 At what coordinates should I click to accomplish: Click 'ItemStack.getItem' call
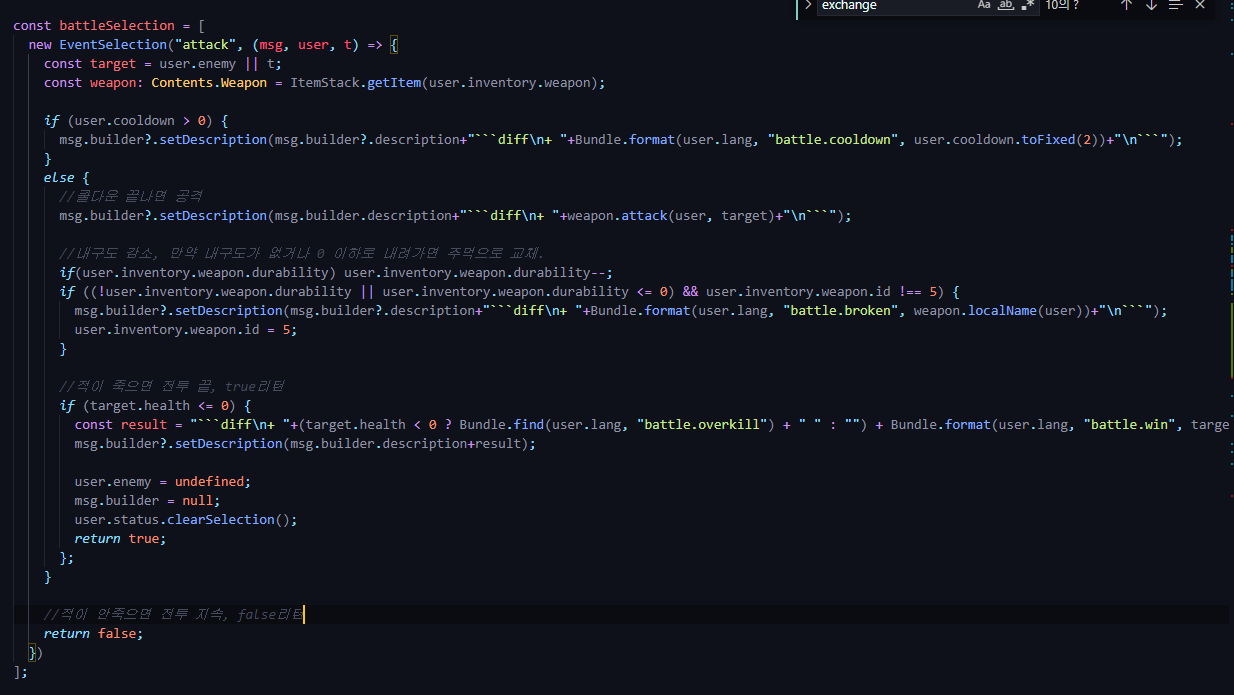pyautogui.click(x=355, y=82)
